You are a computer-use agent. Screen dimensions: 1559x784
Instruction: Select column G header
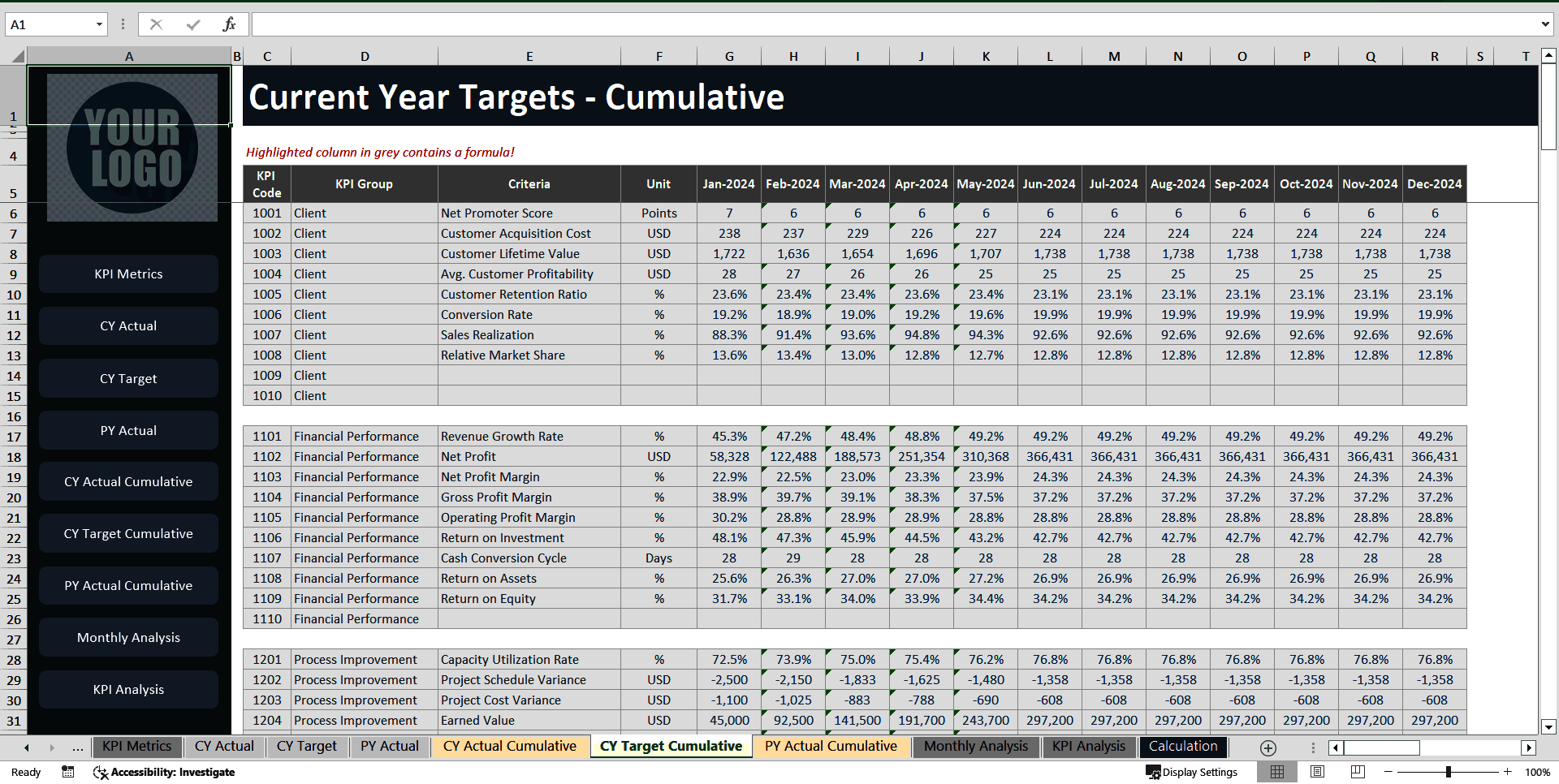[729, 56]
